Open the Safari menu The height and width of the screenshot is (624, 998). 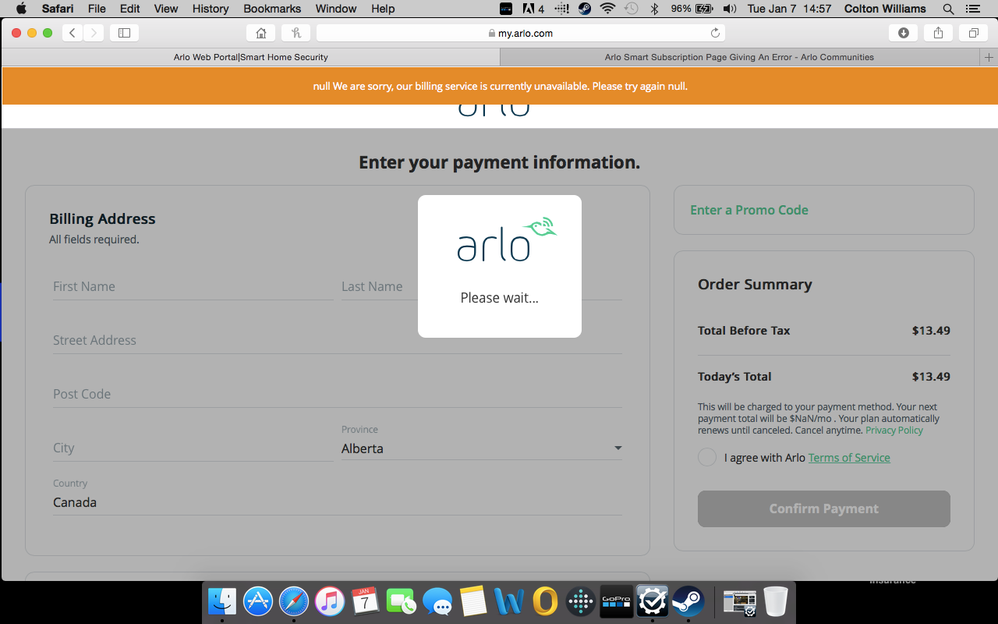(57, 9)
